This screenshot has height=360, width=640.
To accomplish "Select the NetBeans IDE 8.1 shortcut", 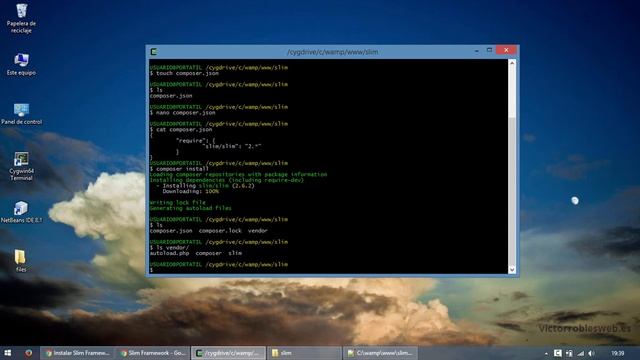I will (x=21, y=212).
